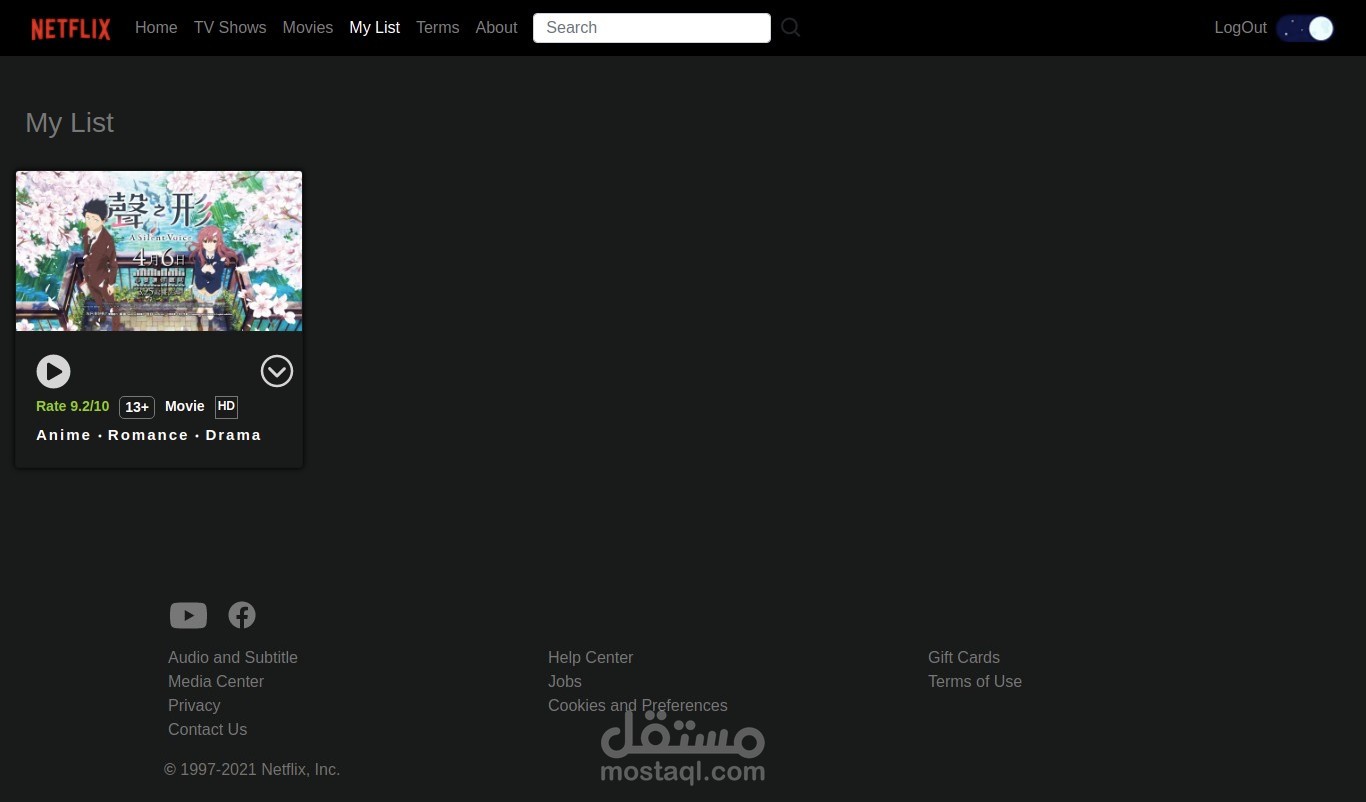The height and width of the screenshot is (802, 1366).
Task: Open About in navbar
Action: coord(496,28)
